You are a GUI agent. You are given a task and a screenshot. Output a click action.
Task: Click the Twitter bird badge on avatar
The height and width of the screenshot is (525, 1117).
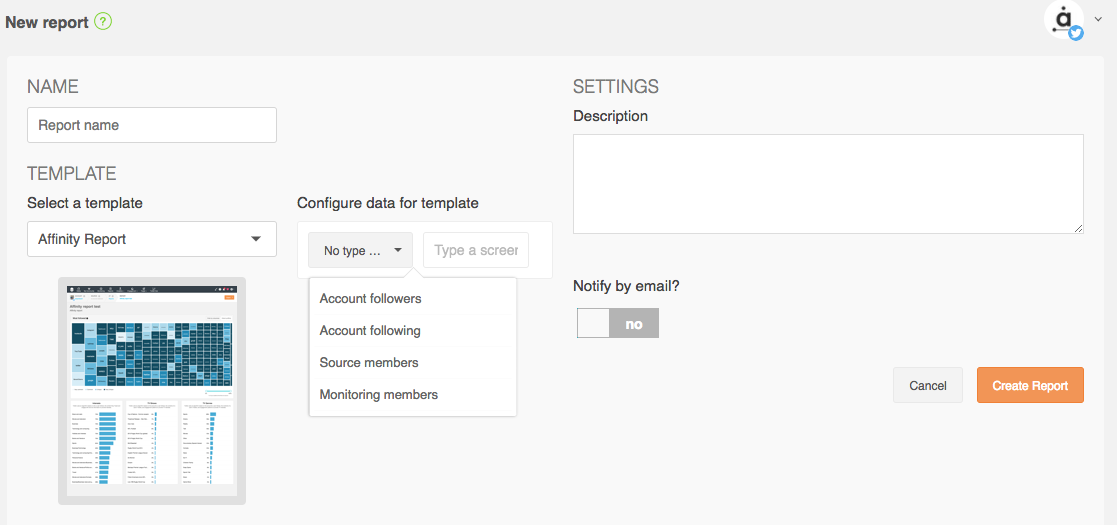1076,33
